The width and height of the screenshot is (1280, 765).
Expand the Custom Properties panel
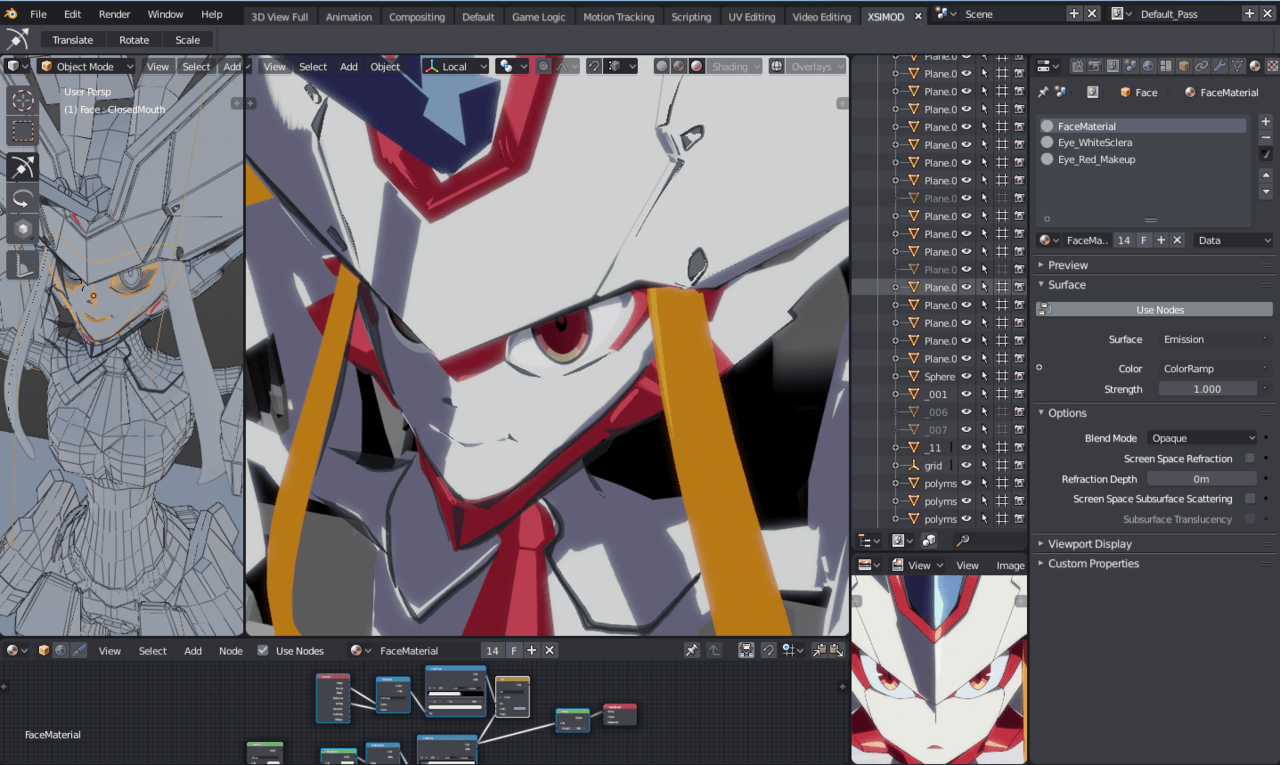(1093, 564)
